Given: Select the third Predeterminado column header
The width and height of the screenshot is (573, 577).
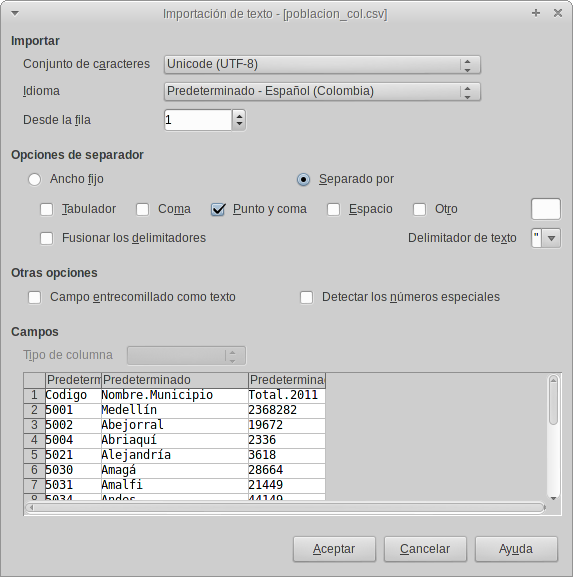Looking at the screenshot, I should tap(287, 380).
